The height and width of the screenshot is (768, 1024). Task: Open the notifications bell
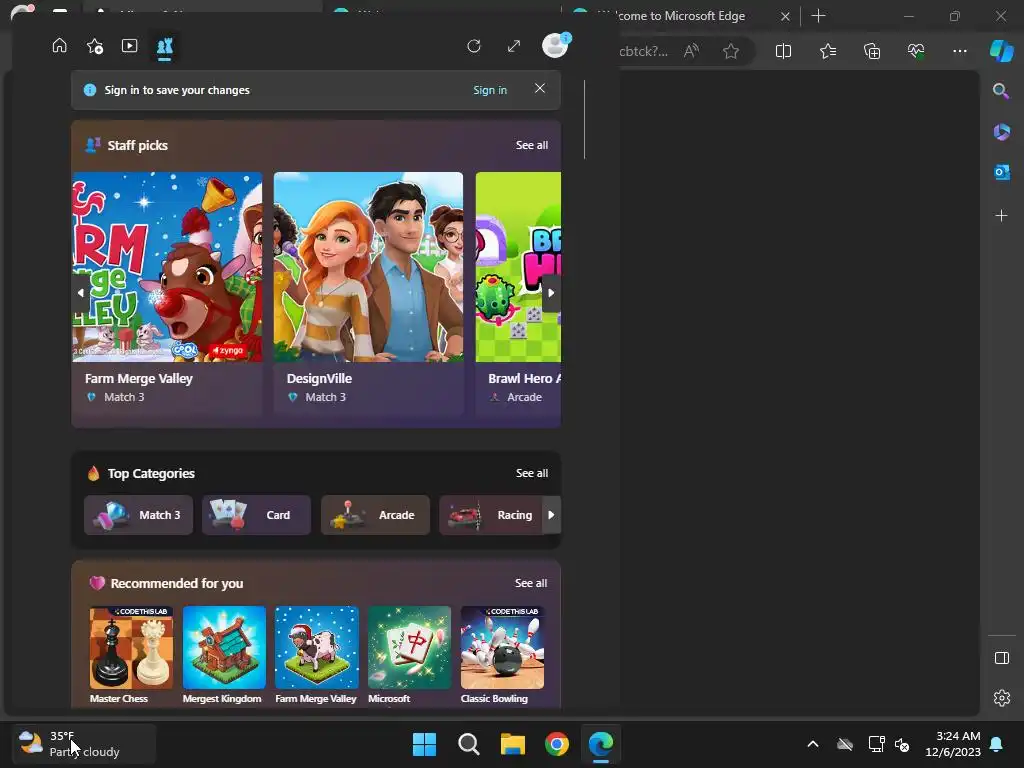pyautogui.click(x=997, y=744)
